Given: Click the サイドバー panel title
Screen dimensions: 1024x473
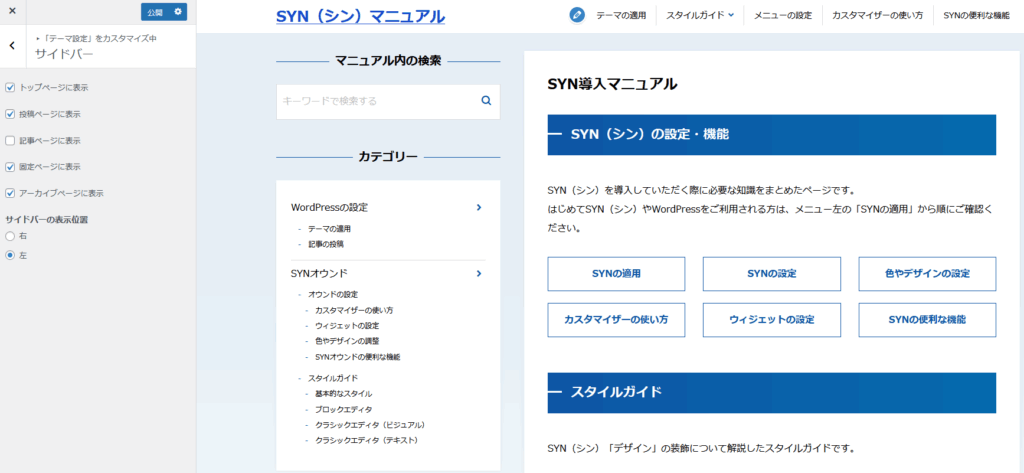Looking at the screenshot, I should [x=64, y=54].
